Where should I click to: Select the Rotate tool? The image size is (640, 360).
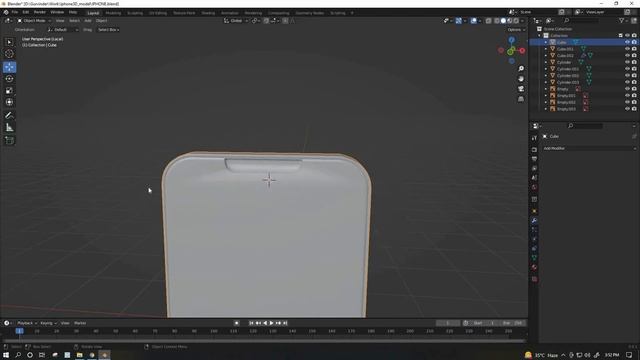[x=9, y=79]
